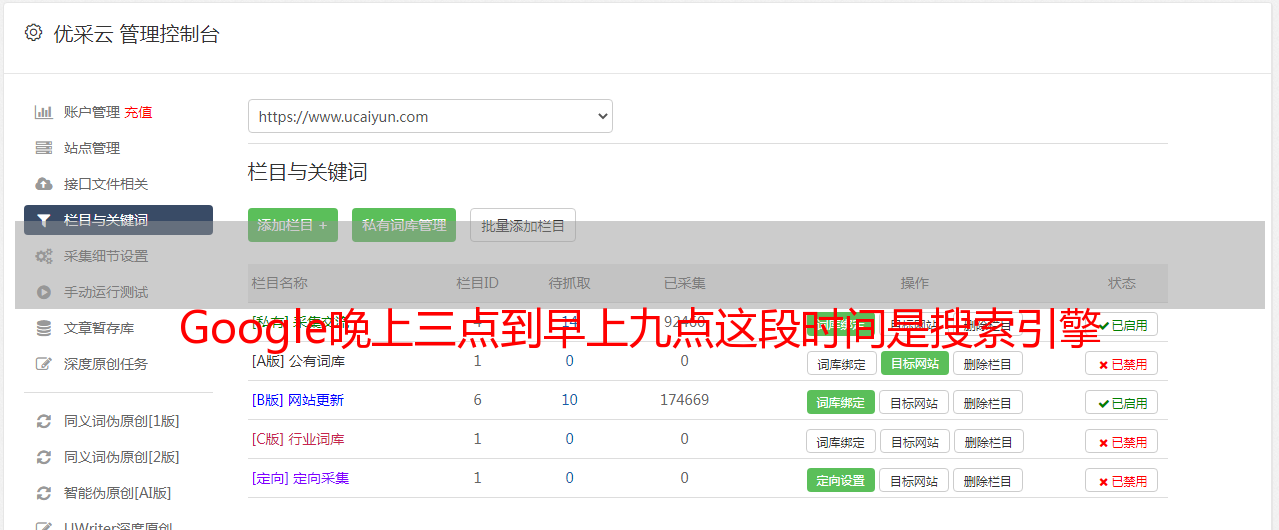Click the gear icon beside 优采云 管理控制台
The height and width of the screenshot is (530, 1279).
tap(33, 33)
